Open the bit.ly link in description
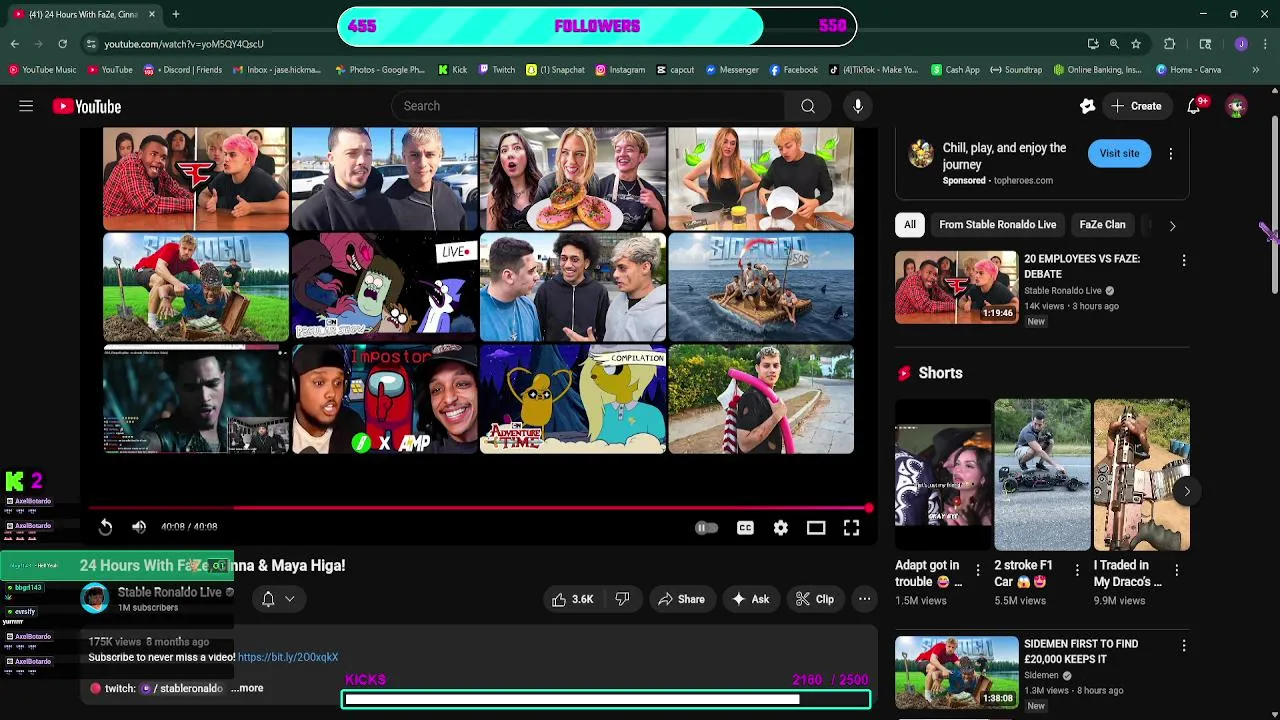 (288, 657)
